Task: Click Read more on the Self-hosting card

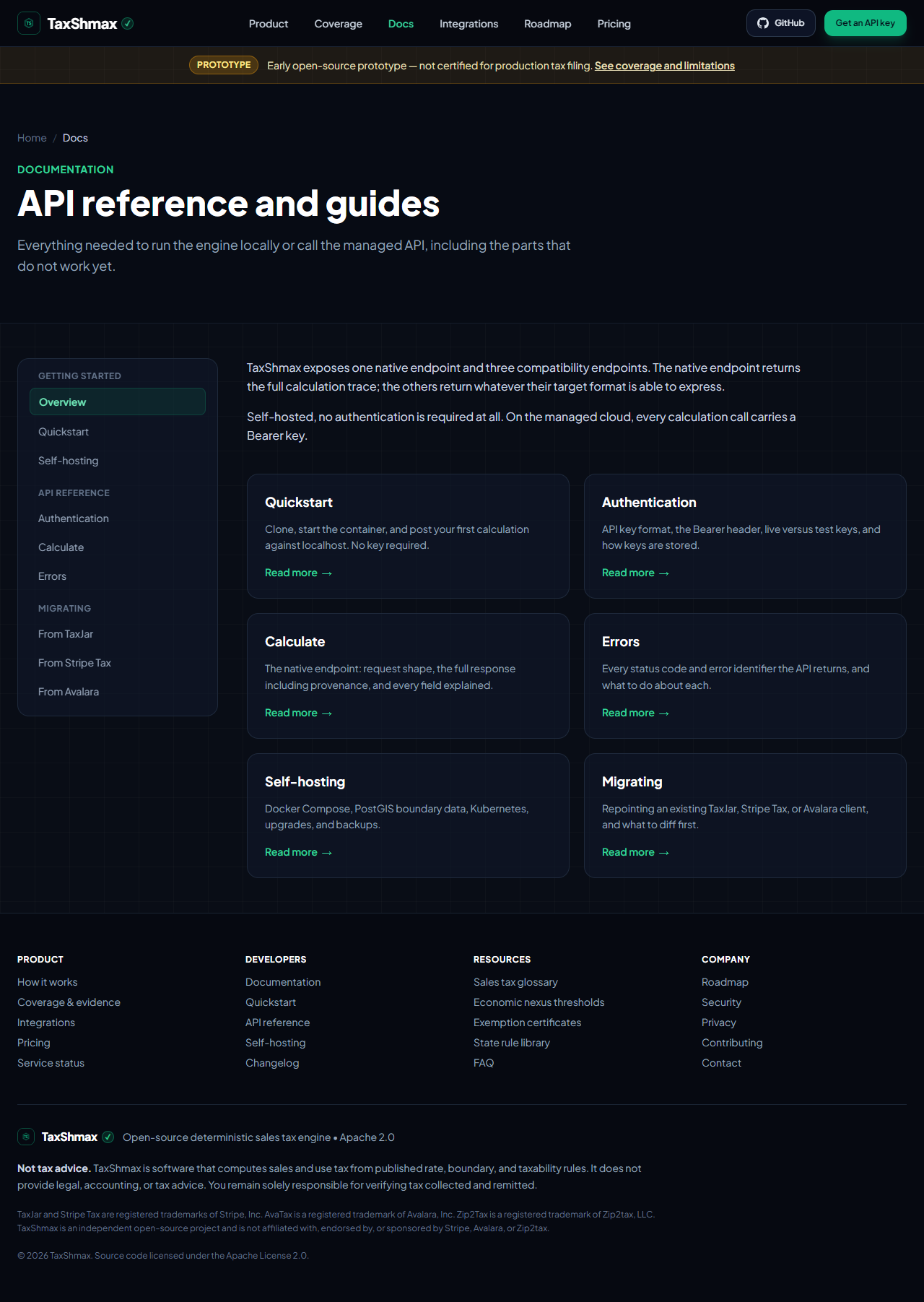Action: tap(298, 852)
